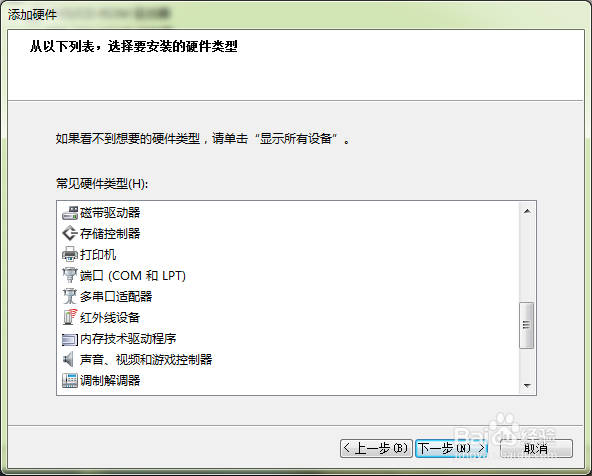Select 多串口适配器 in hardware list
Screen dimensions: 592x476
[116, 297]
